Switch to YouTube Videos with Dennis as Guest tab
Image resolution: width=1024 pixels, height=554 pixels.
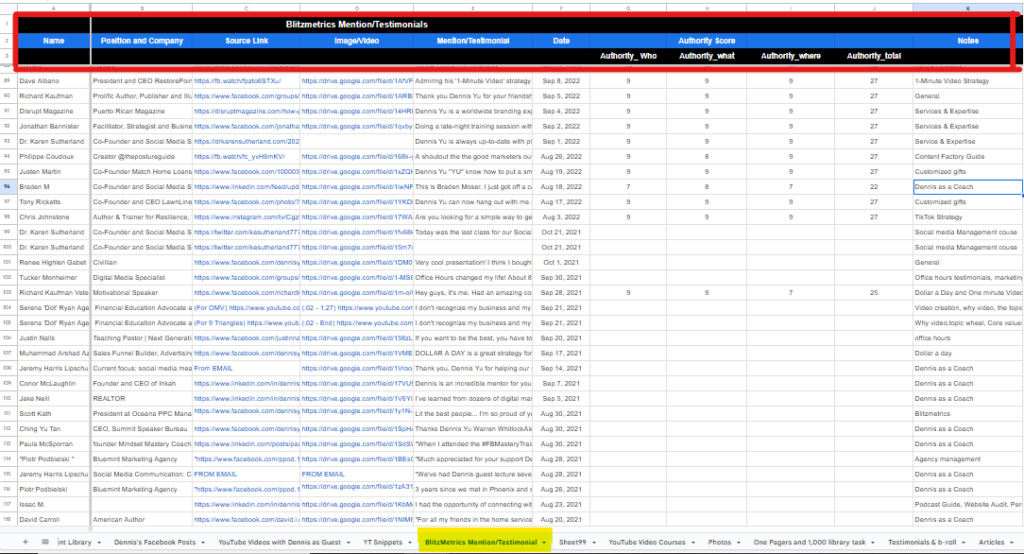tap(280, 542)
